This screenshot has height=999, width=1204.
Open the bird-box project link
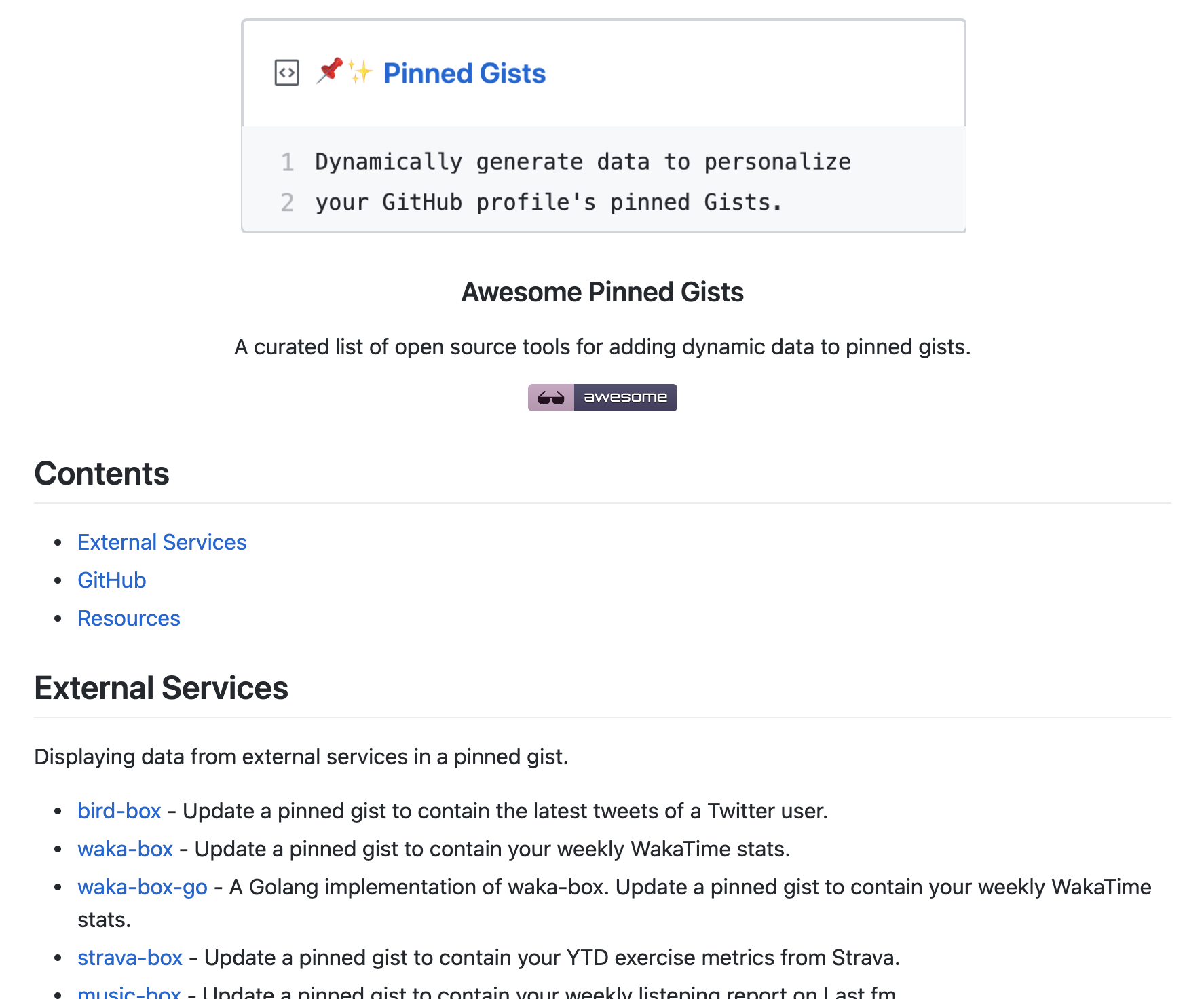(x=119, y=811)
